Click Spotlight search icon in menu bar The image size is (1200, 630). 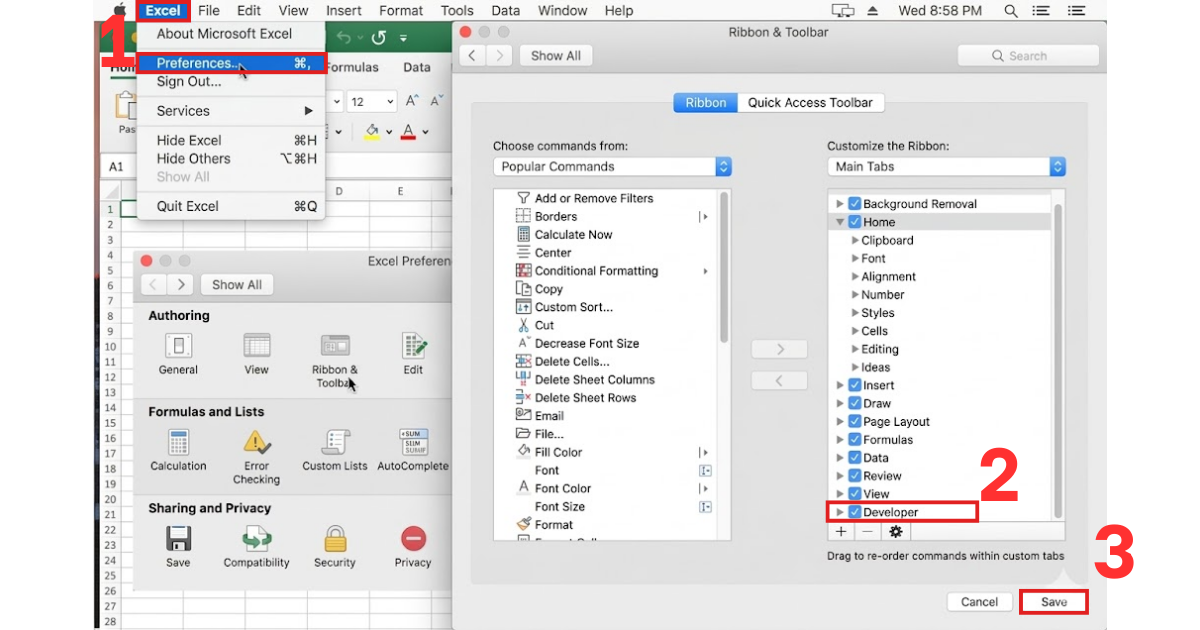pyautogui.click(x=1012, y=11)
